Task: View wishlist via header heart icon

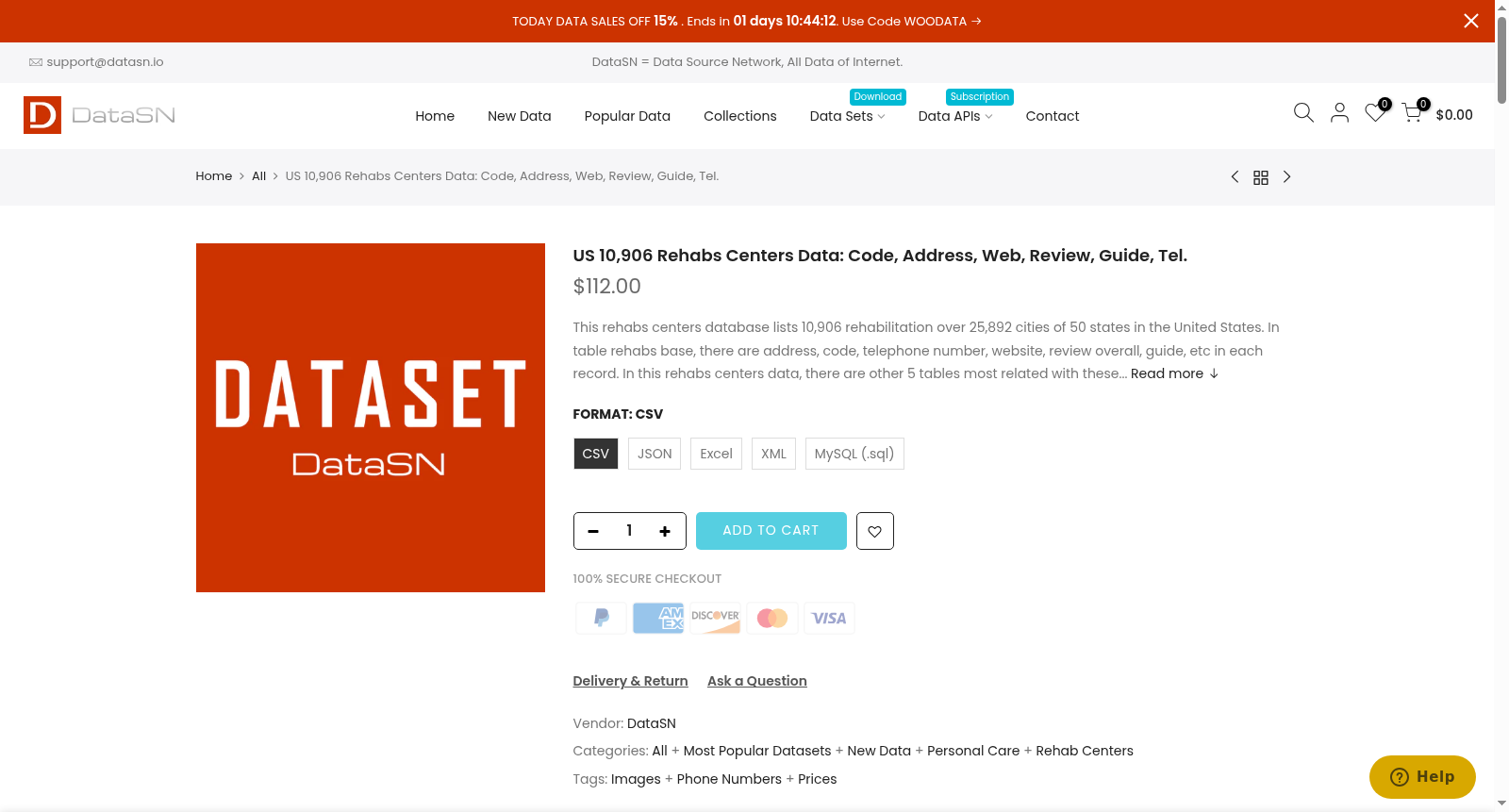Action: click(1376, 113)
